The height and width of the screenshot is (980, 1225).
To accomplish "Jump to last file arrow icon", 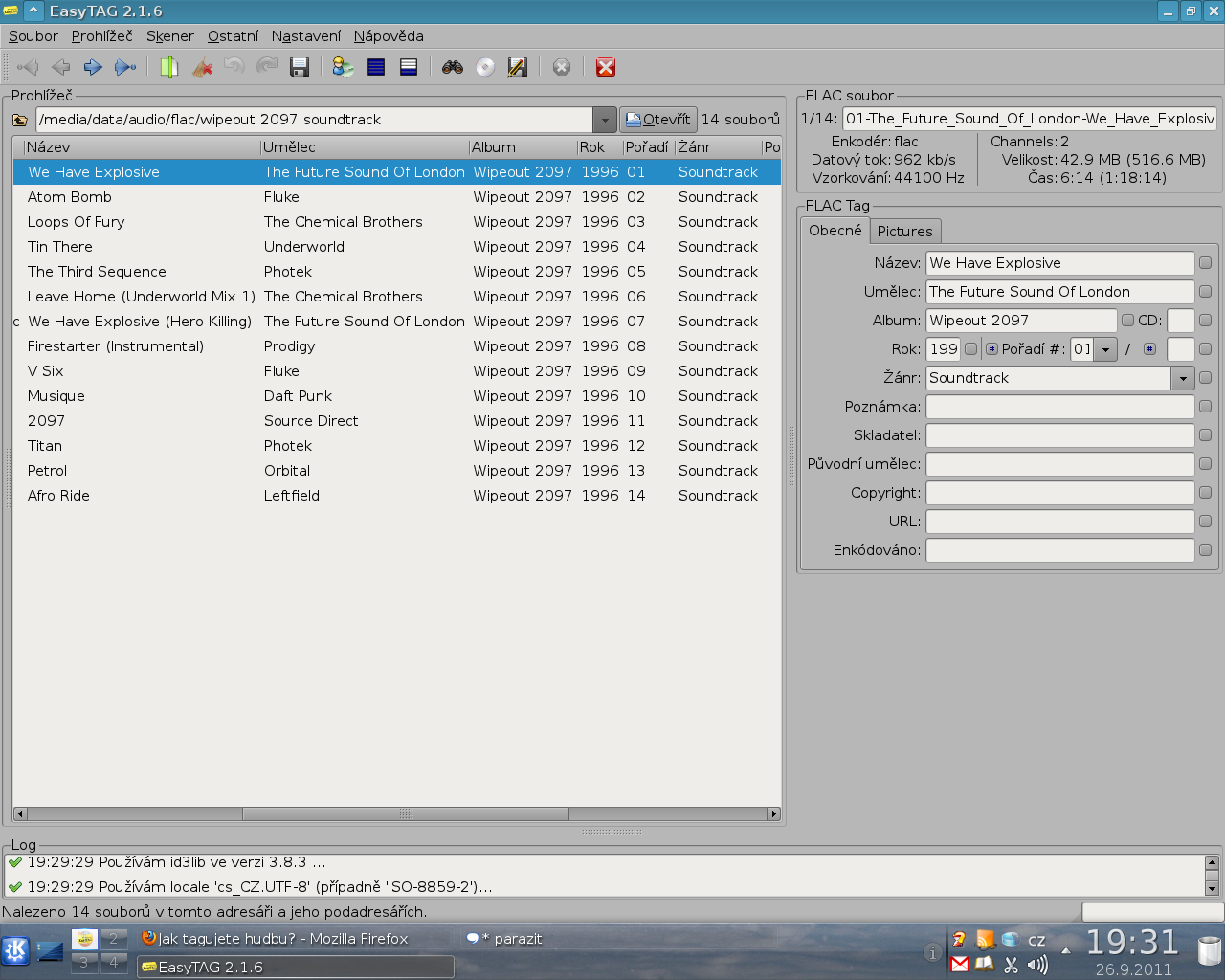I will (125, 67).
